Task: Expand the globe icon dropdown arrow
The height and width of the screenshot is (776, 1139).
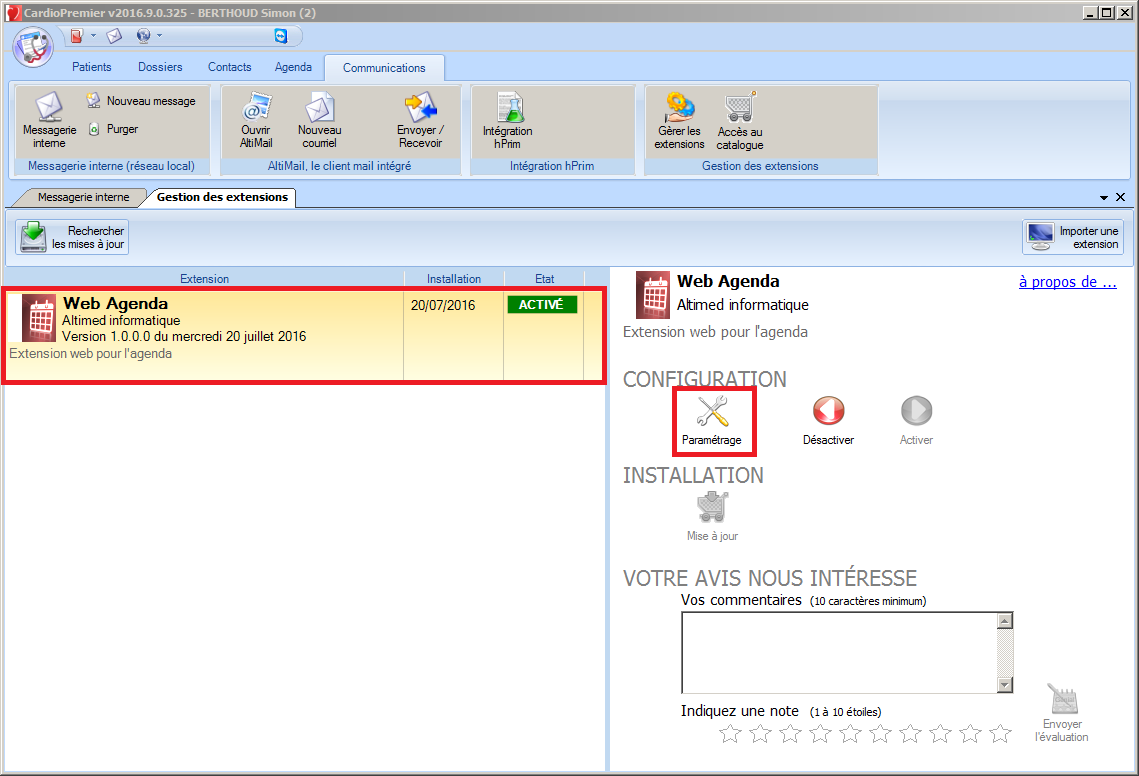Action: tap(159, 36)
